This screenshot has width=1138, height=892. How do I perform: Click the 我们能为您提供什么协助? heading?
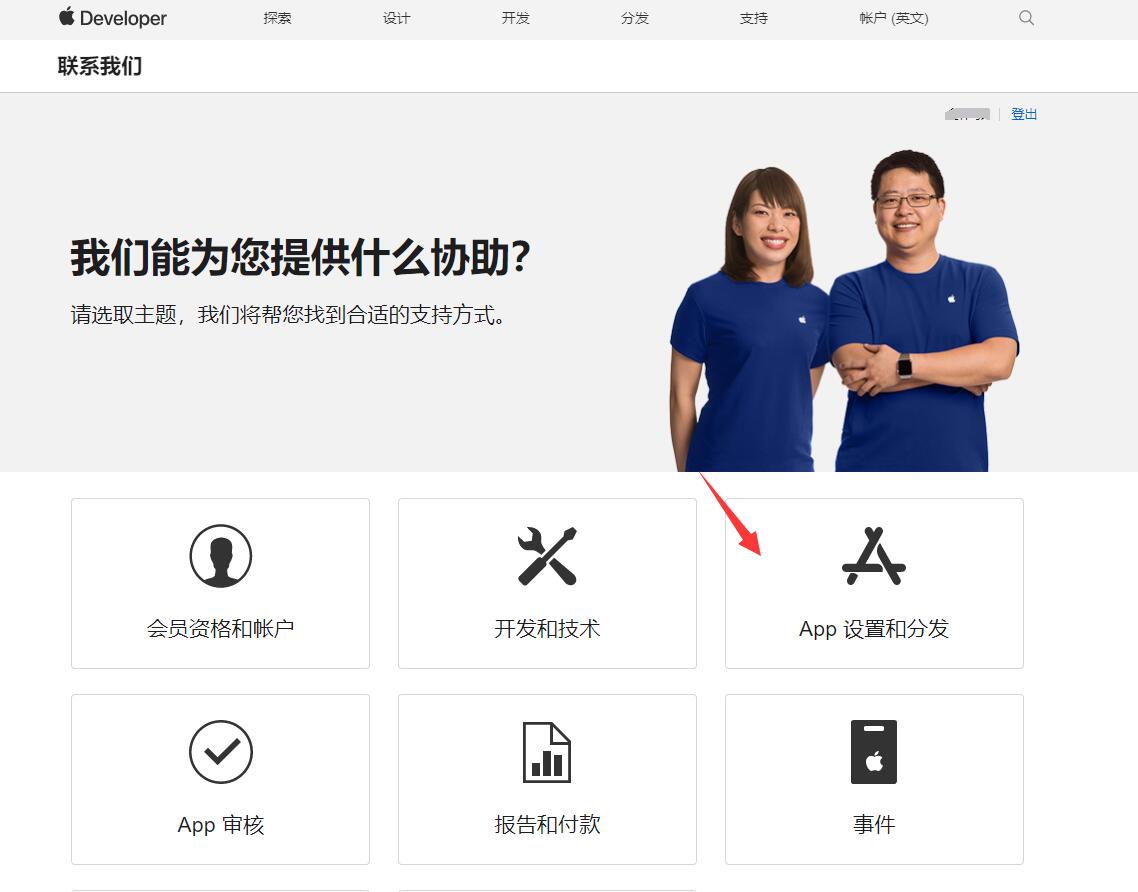coord(300,258)
